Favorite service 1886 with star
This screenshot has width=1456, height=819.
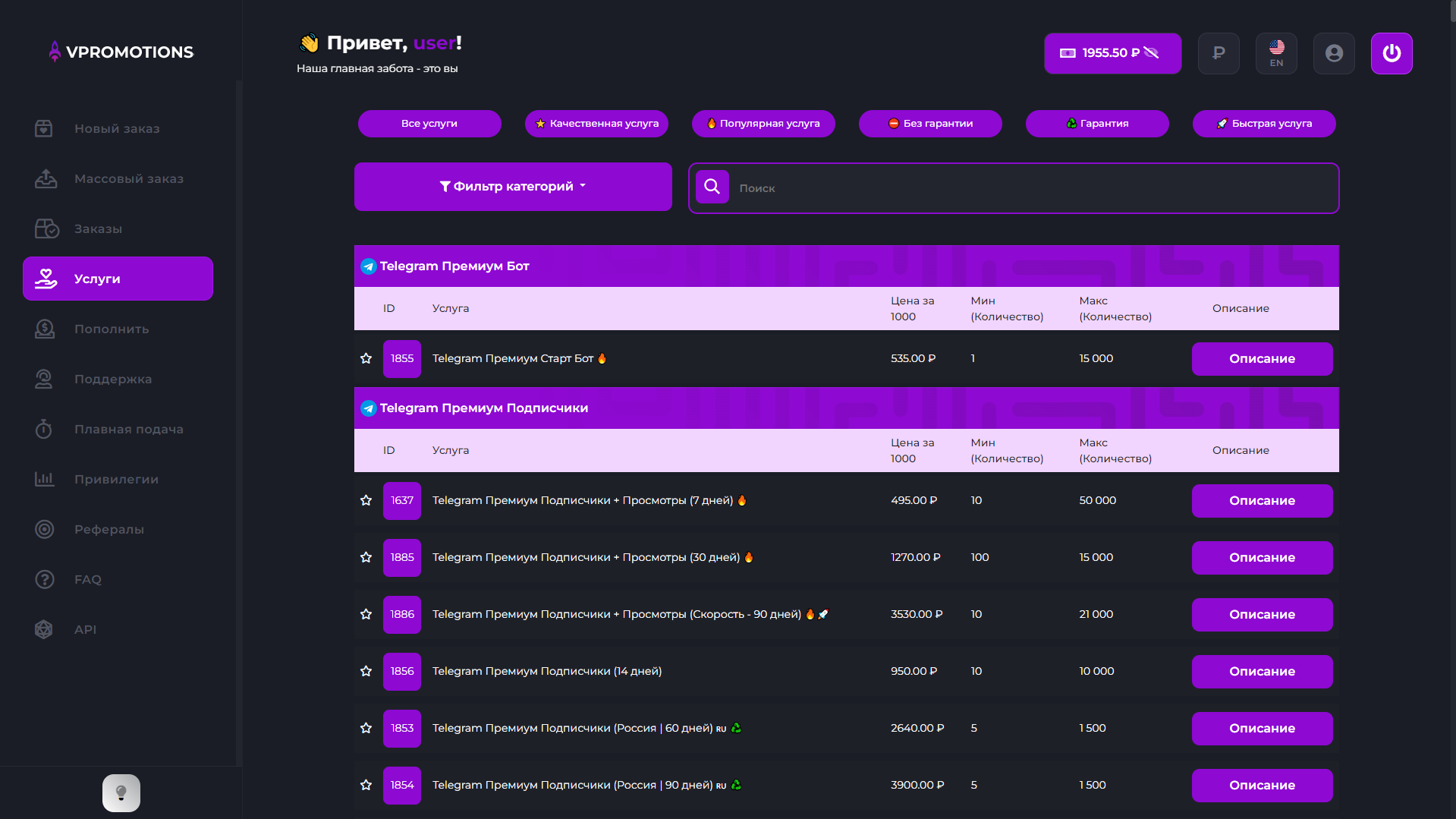click(366, 614)
